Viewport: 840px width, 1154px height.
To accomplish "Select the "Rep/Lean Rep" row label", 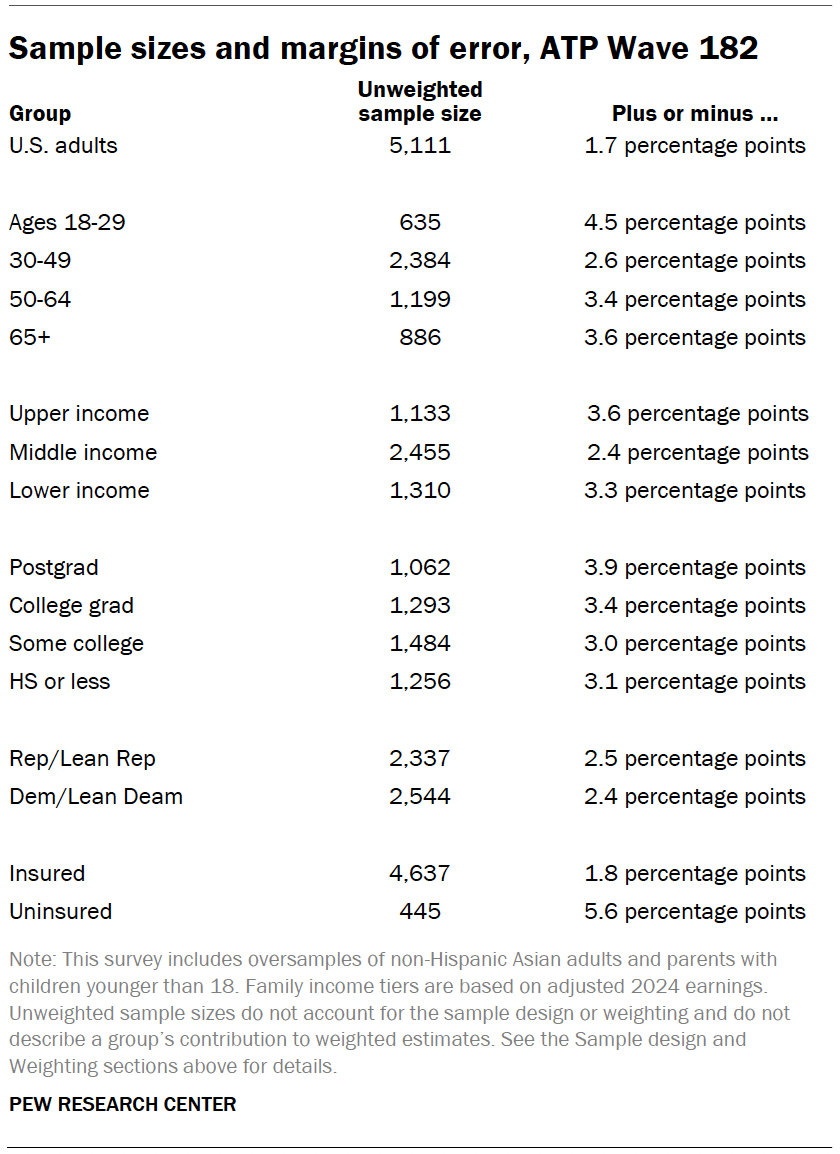I will [82, 759].
